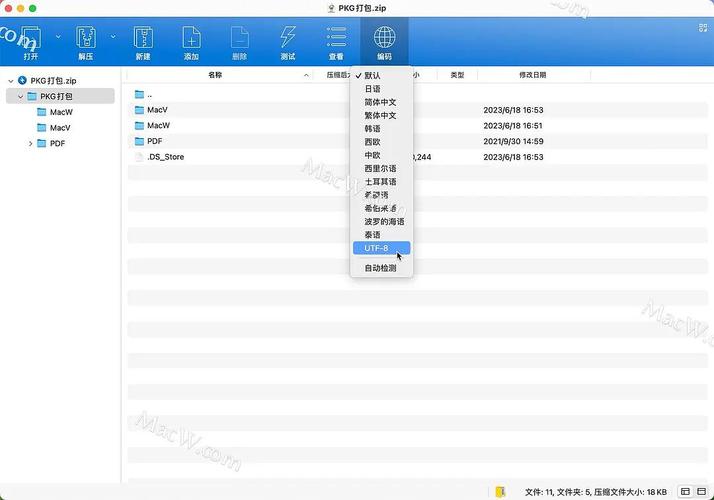Click the .DS_Store file icon

pos(139,157)
